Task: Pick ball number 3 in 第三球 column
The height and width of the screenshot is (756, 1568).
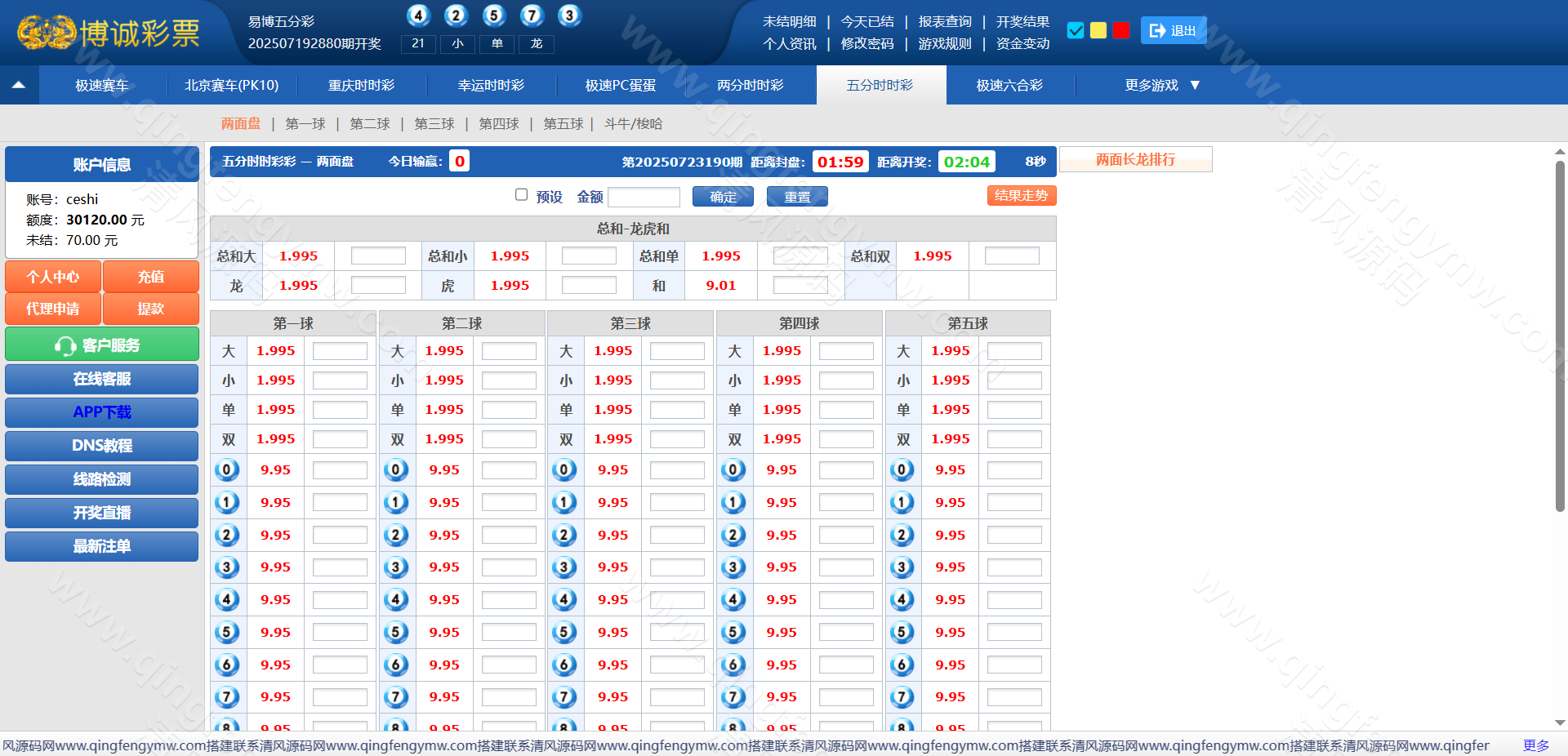Action: click(x=564, y=567)
